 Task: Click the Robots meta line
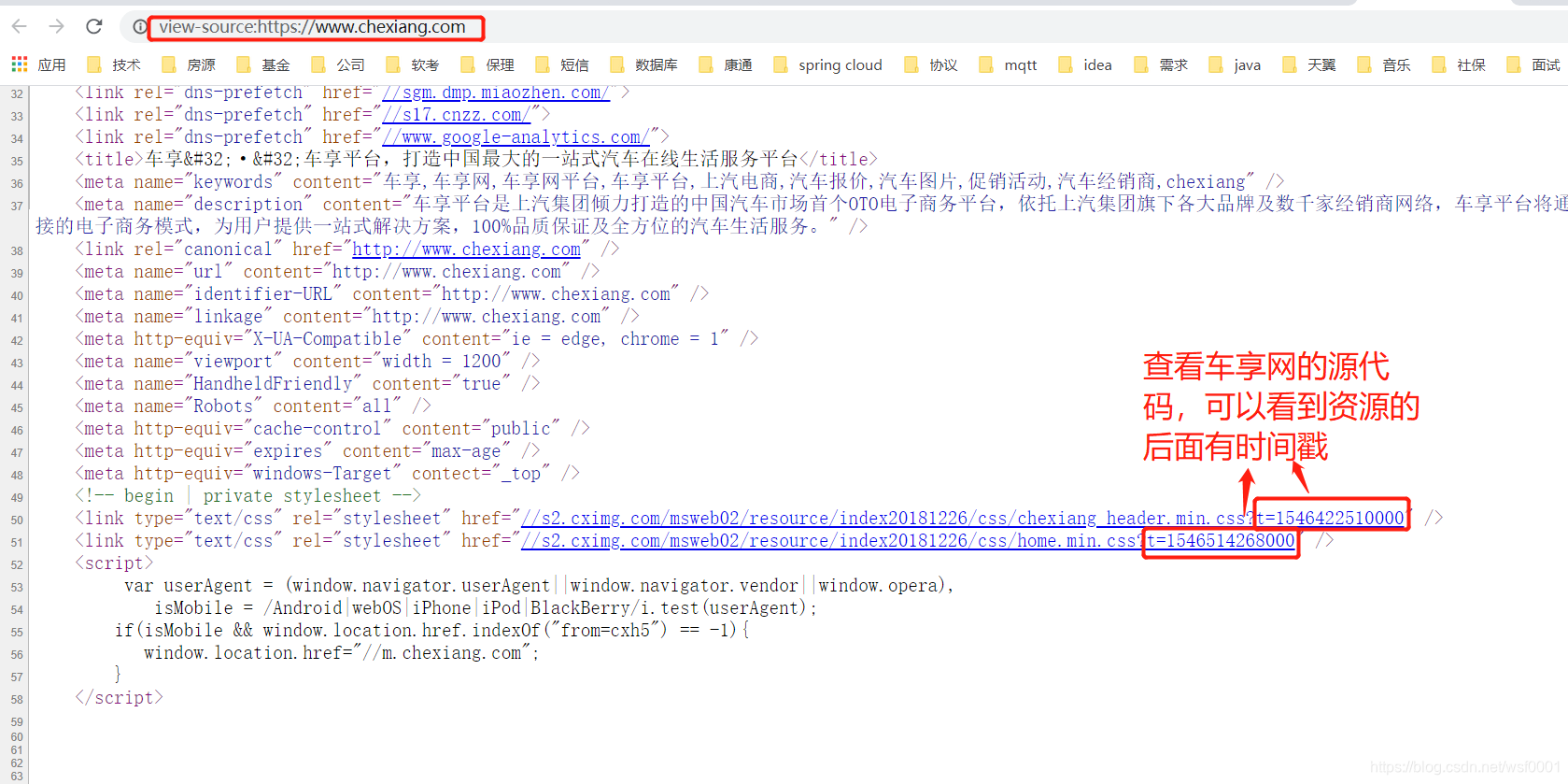[x=253, y=406]
